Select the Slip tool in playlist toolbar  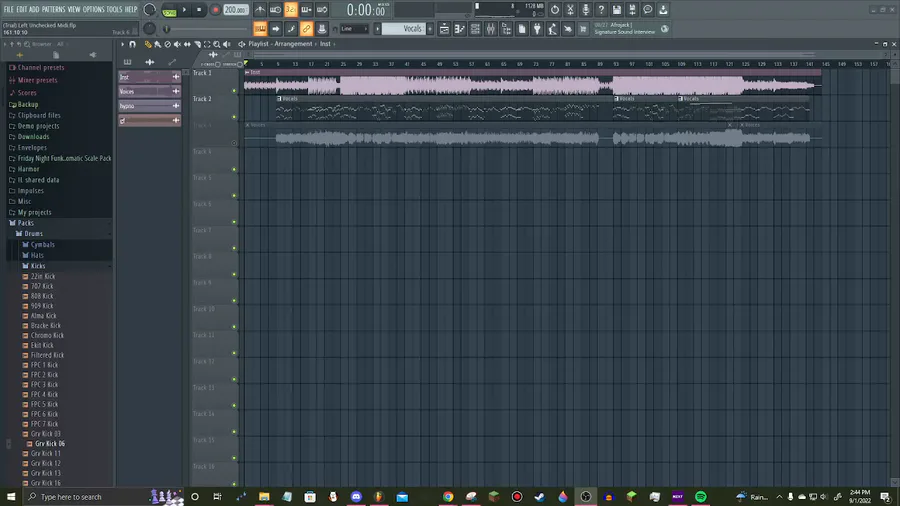(x=187, y=44)
